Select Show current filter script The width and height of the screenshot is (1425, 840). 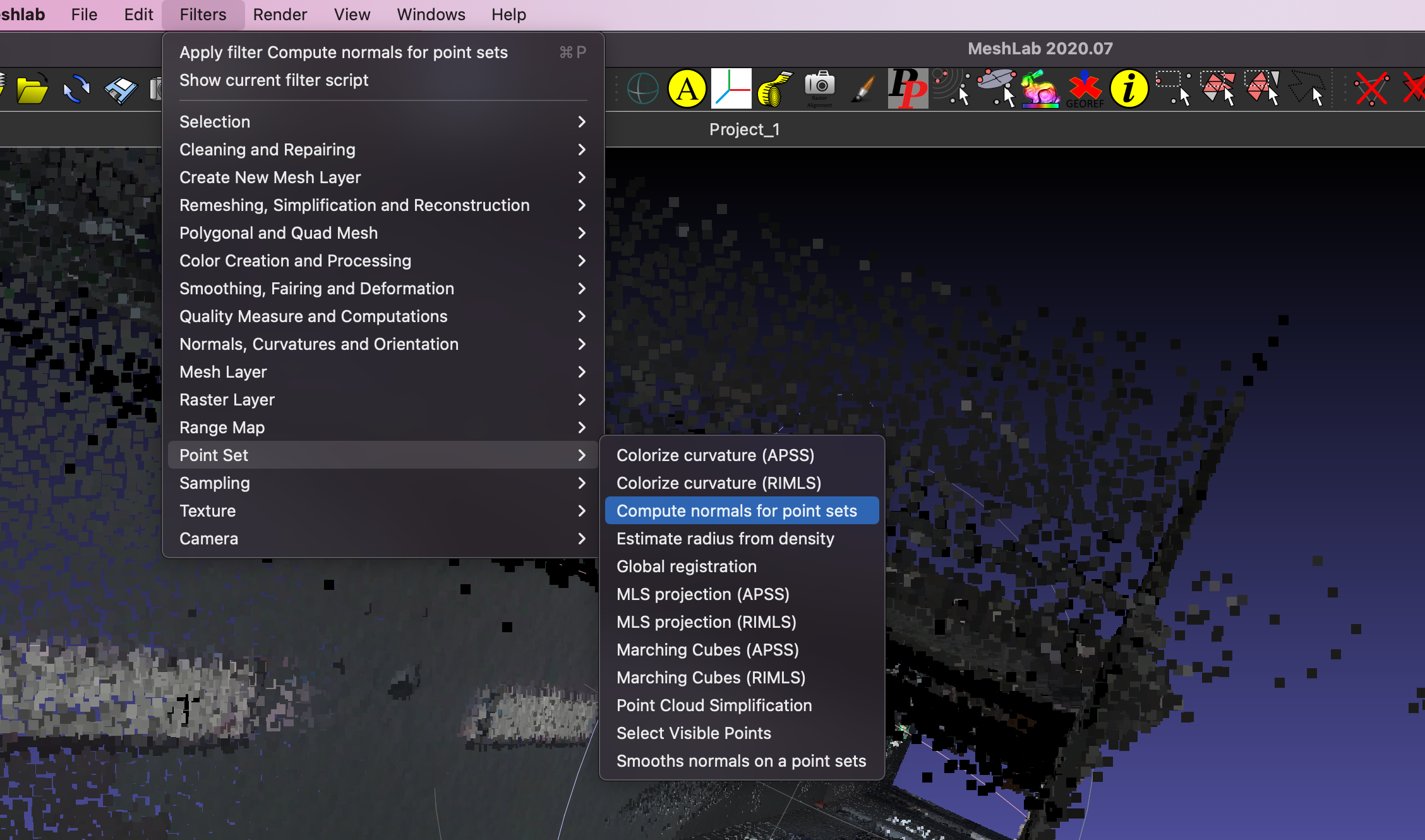click(x=274, y=80)
